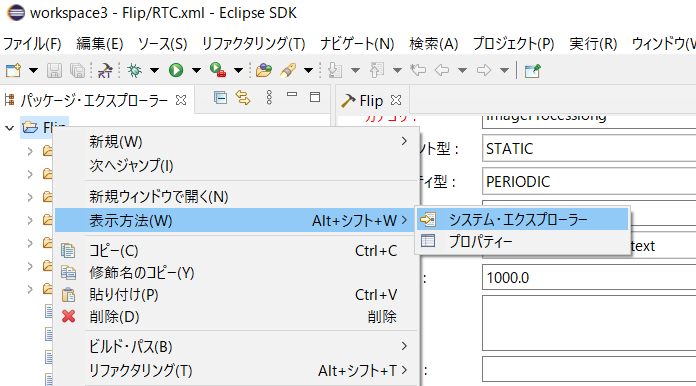Click the New wizard toolbar icon
696x386 pixels.
(13, 70)
